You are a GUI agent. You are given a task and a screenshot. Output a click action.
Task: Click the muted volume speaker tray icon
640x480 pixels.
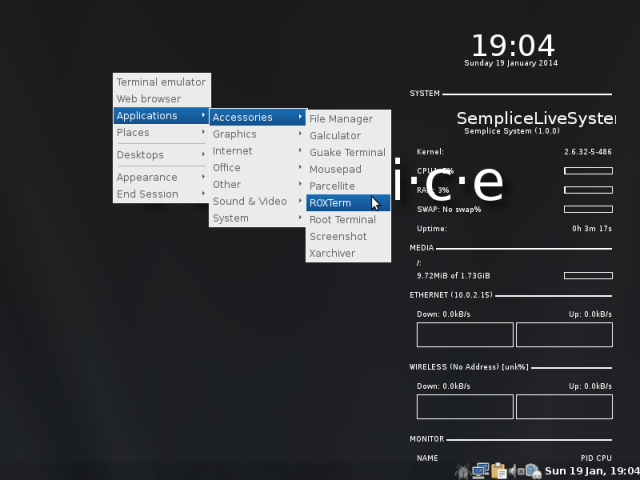(x=516, y=471)
